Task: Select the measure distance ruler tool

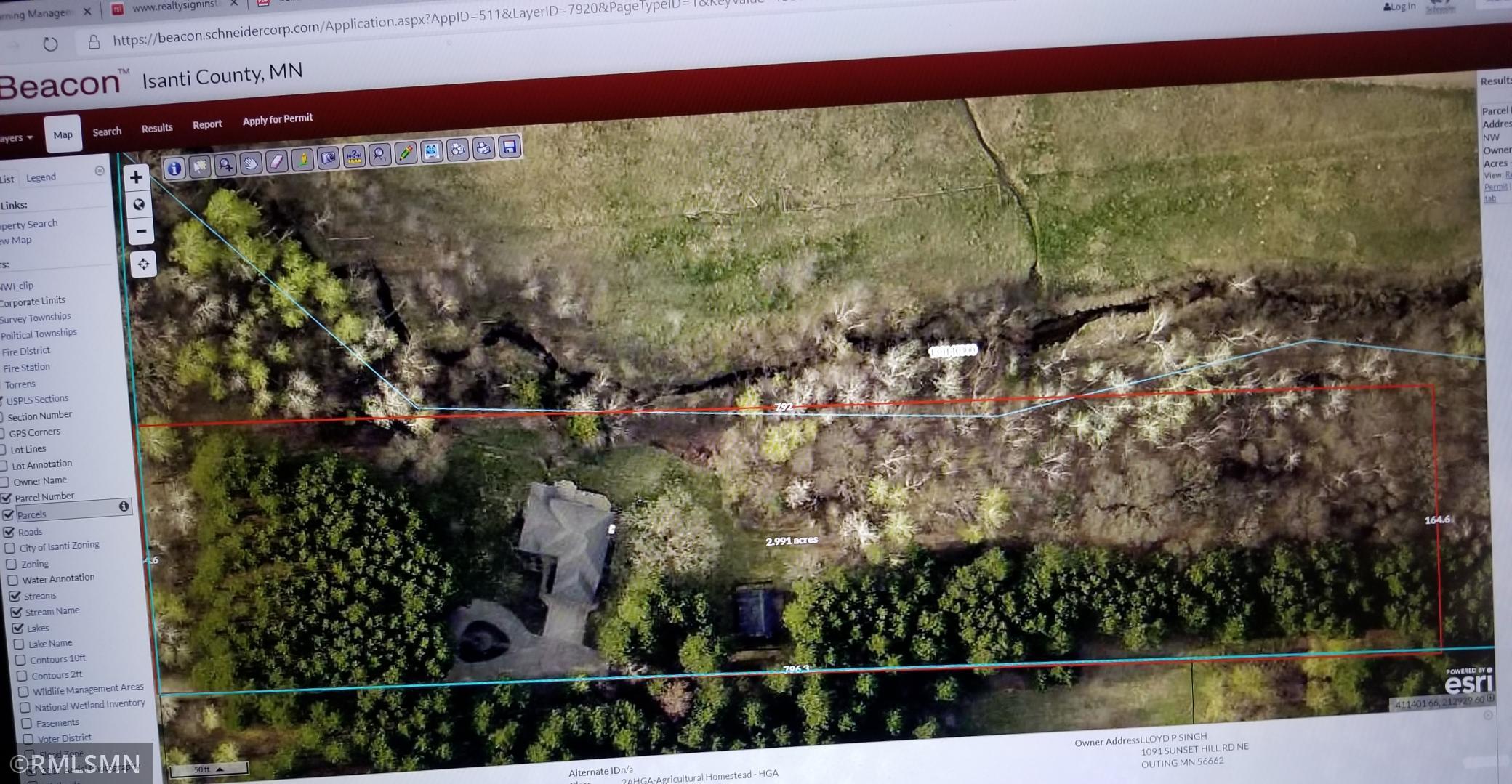Action: click(x=354, y=155)
